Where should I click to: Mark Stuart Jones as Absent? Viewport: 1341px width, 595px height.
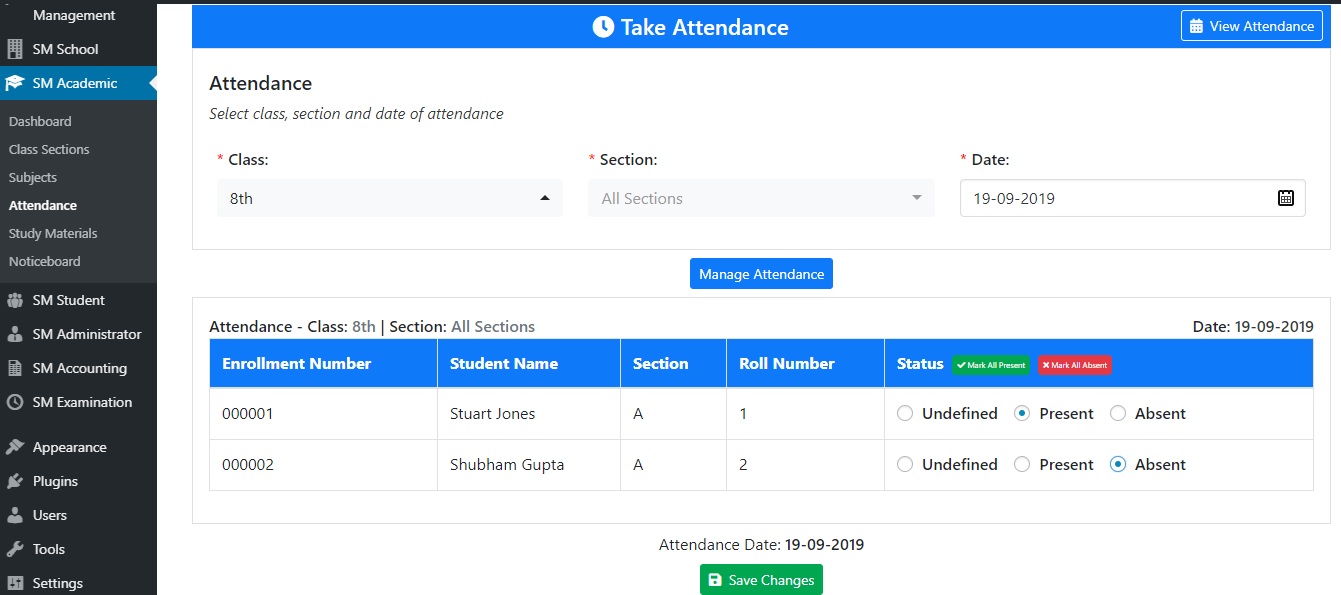[x=1118, y=413]
